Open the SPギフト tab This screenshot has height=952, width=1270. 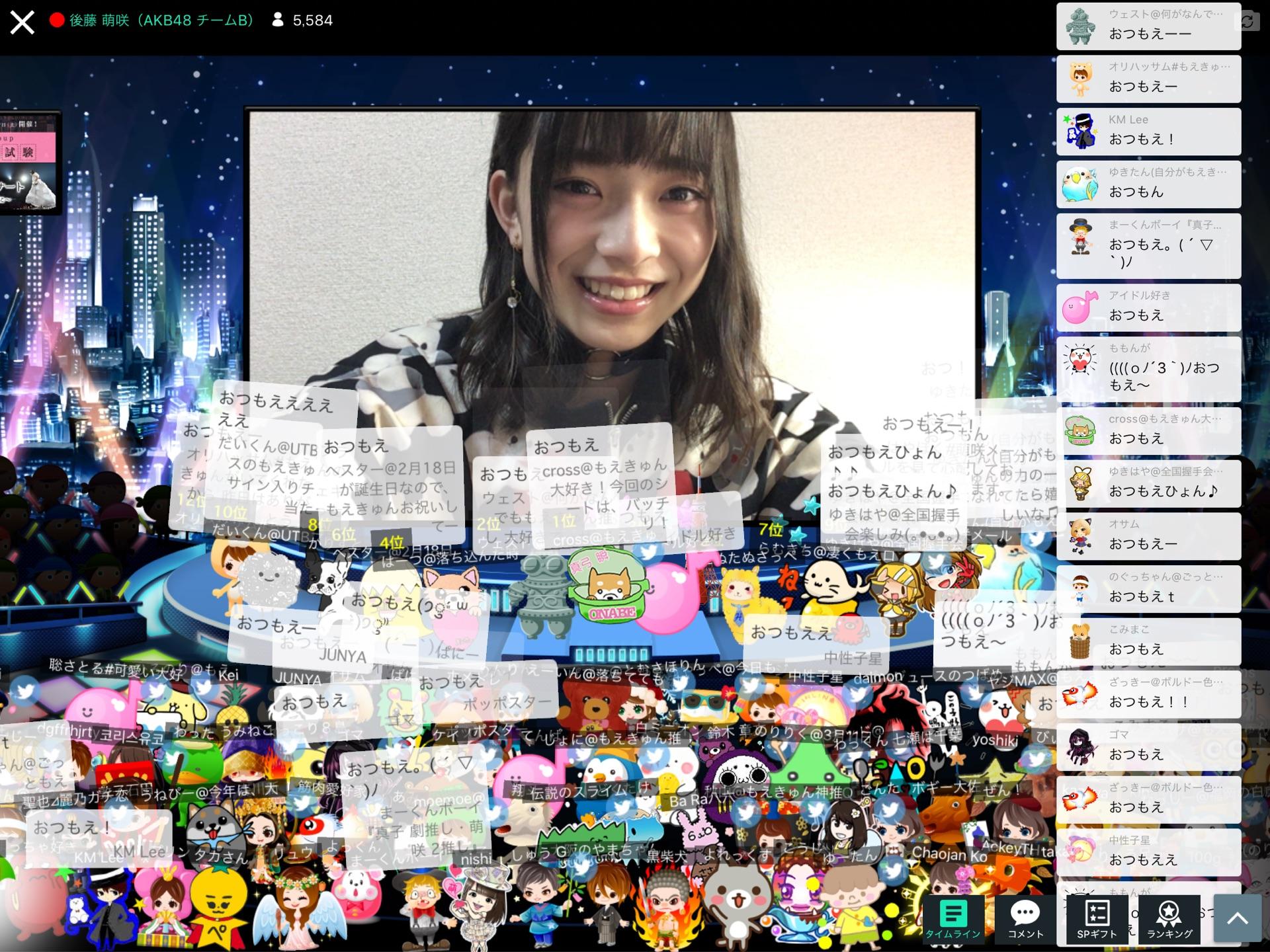point(1097,919)
